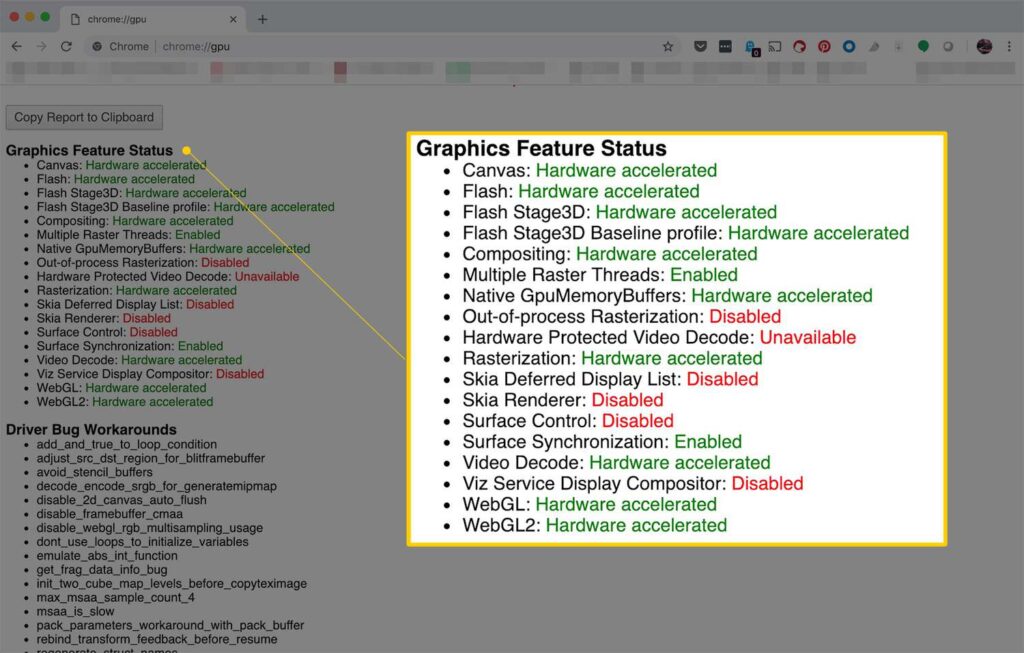Image resolution: width=1024 pixels, height=653 pixels.
Task: Open the Ghostery ghost extension icon
Action: tap(751, 48)
